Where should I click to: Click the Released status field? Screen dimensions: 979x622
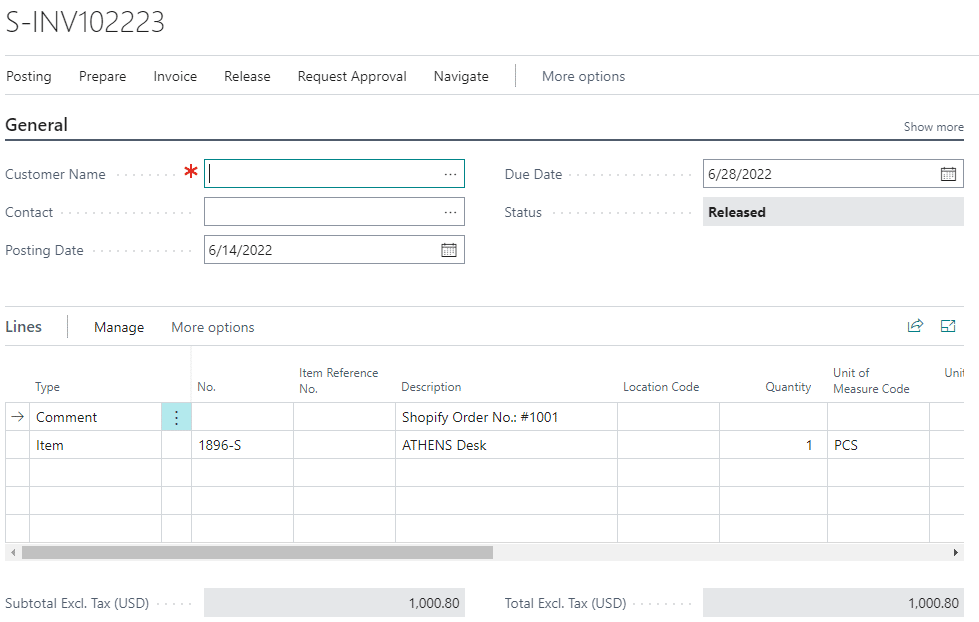click(x=833, y=212)
